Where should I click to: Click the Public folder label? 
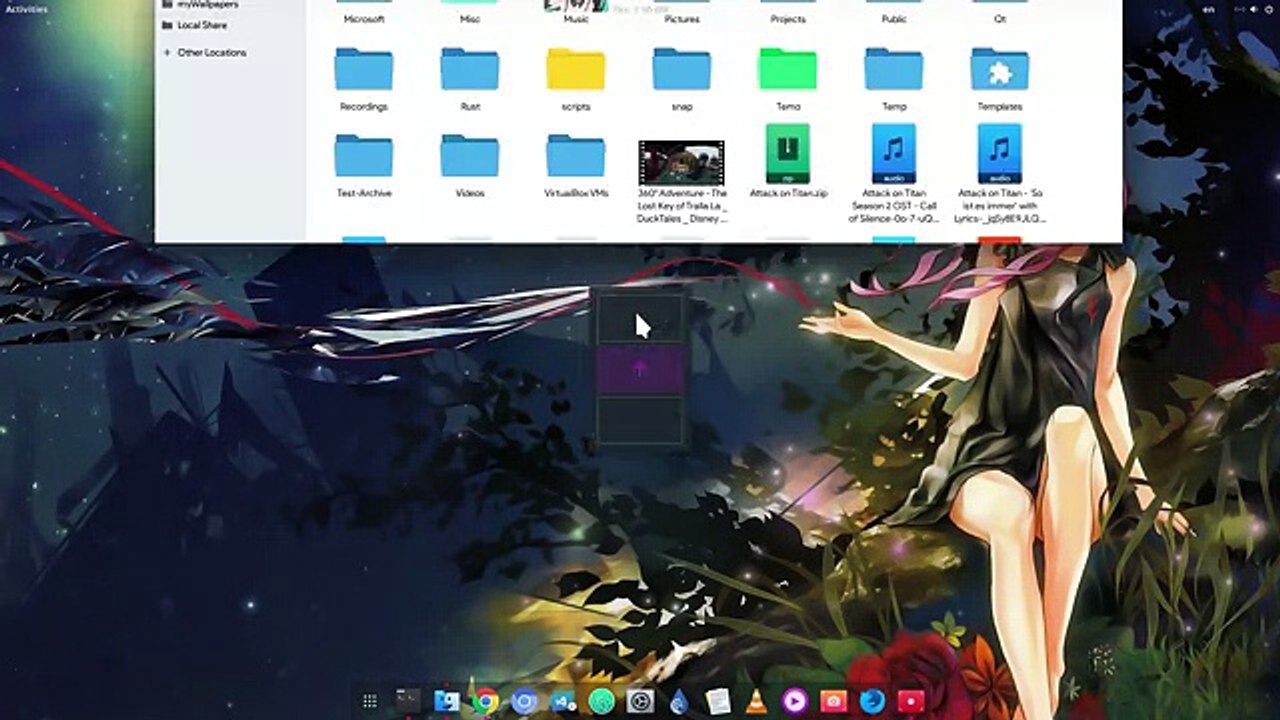coord(894,19)
